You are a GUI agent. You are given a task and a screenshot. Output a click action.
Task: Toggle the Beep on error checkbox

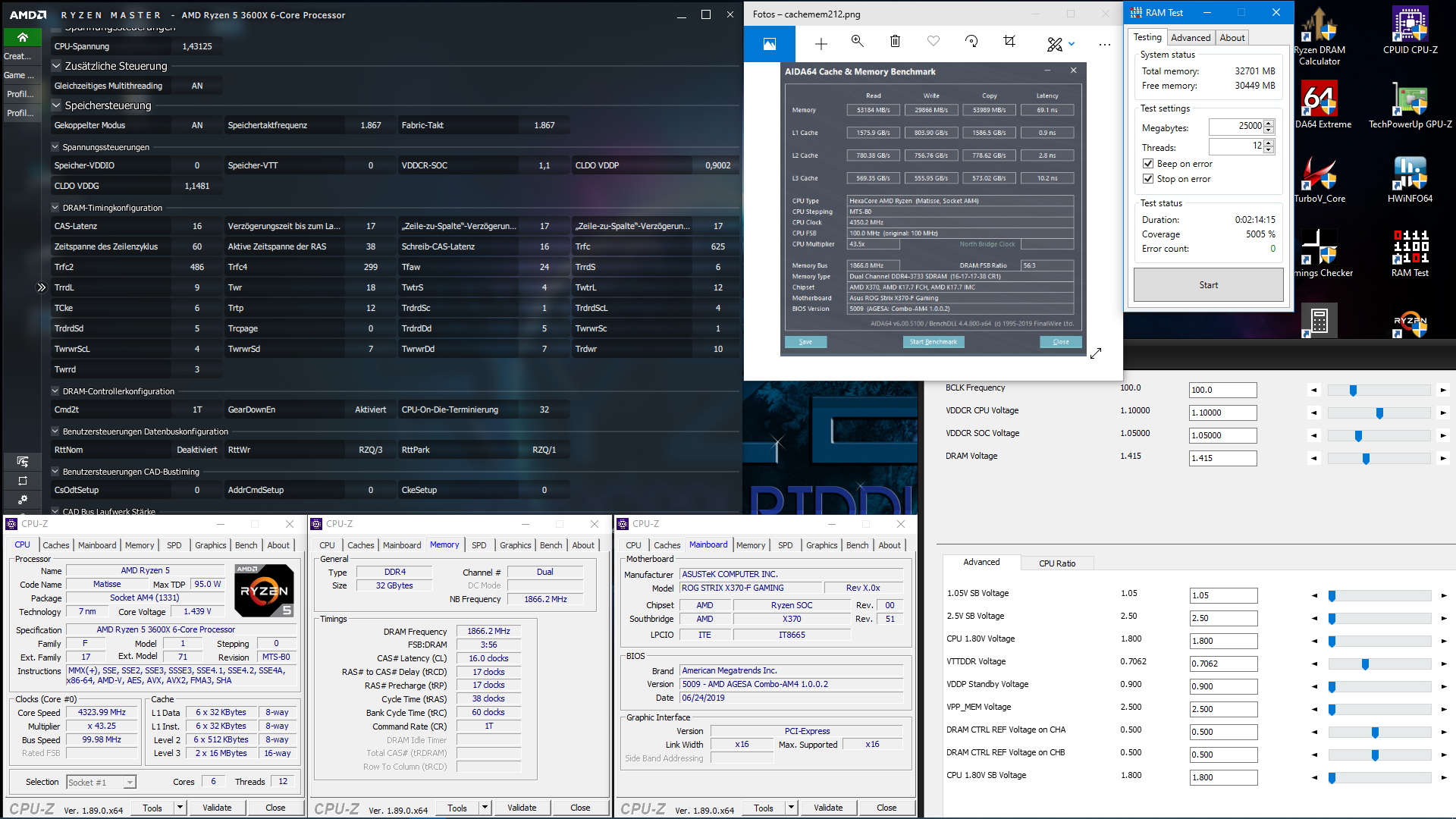click(x=1148, y=164)
